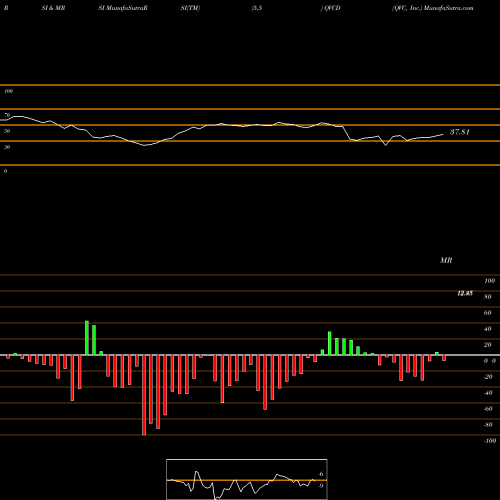Click the ') QVCD' ticker text
This screenshot has width=500, height=500.
(330, 8)
